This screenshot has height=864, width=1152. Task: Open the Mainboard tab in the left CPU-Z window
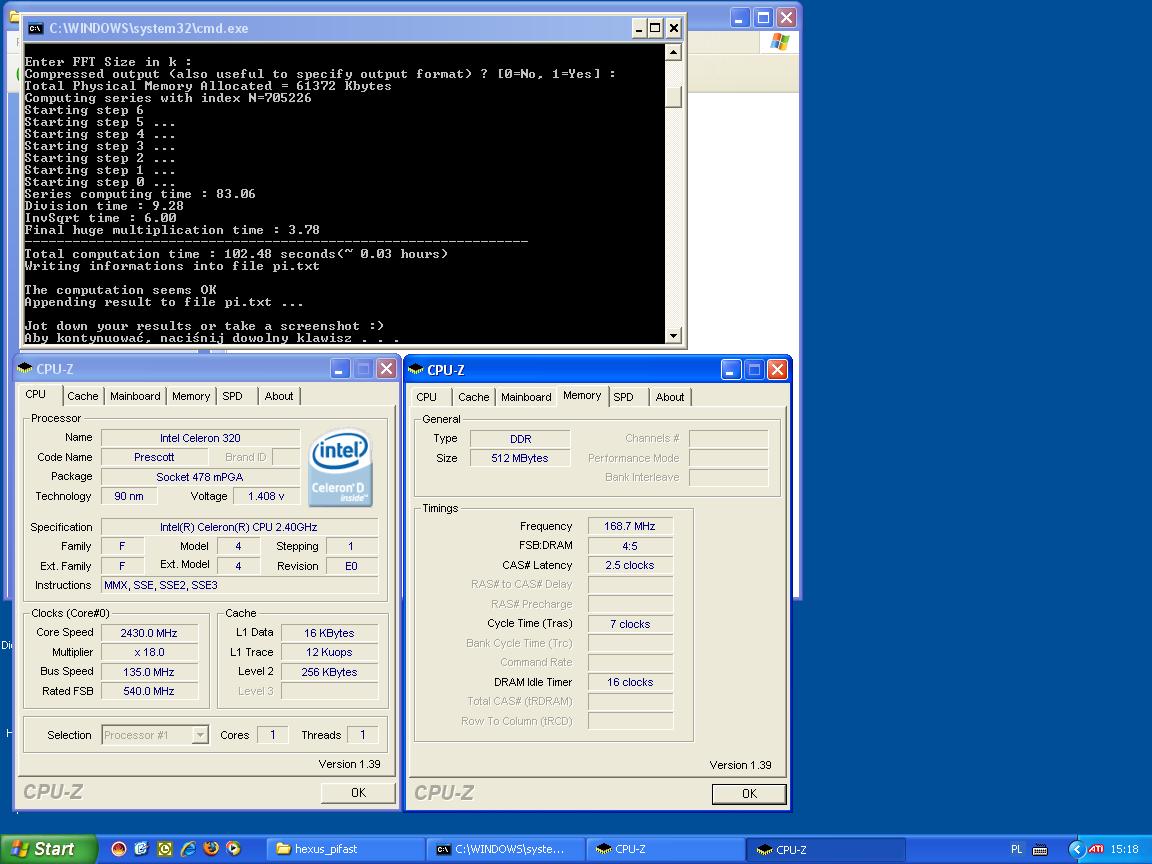(135, 396)
